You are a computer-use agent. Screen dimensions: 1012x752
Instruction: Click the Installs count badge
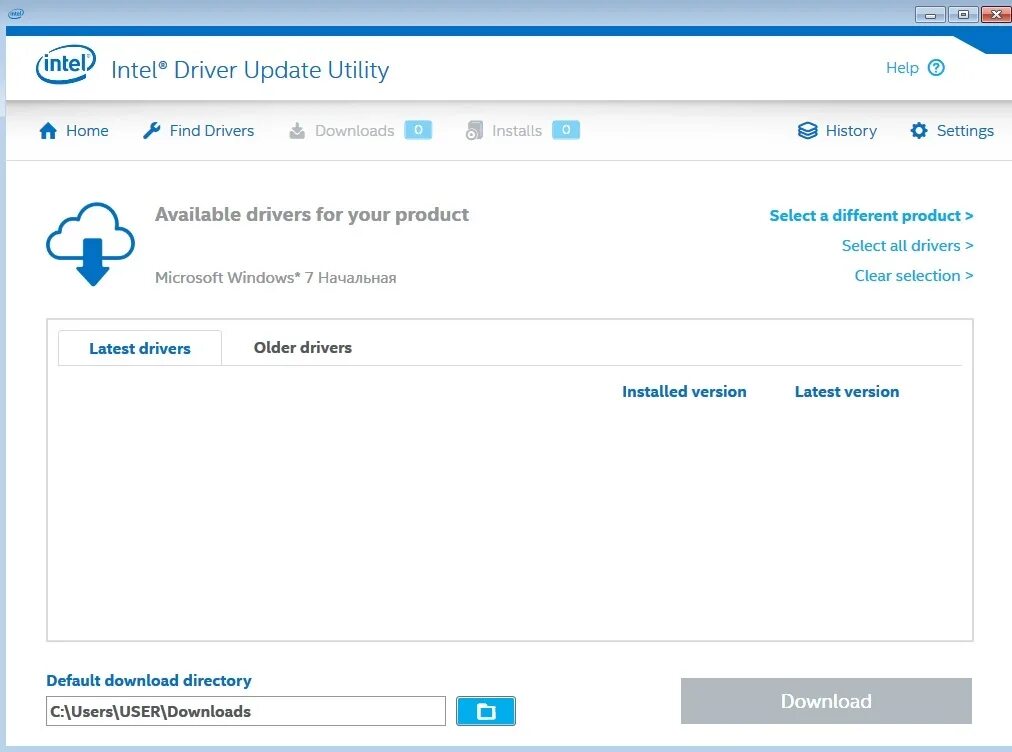pyautogui.click(x=565, y=130)
